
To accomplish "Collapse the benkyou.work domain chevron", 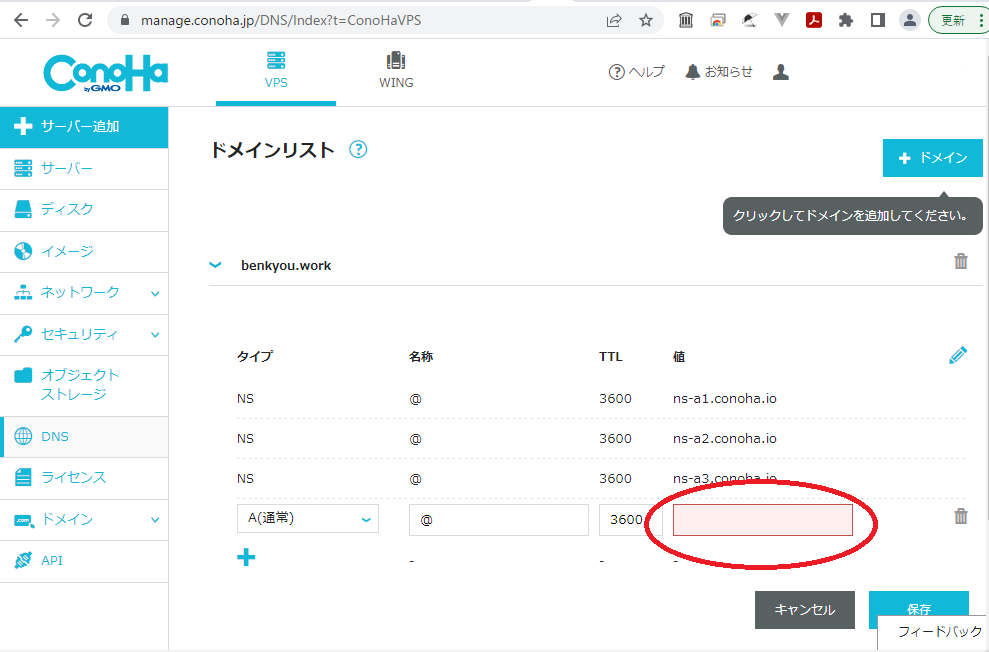I will click(x=214, y=266).
